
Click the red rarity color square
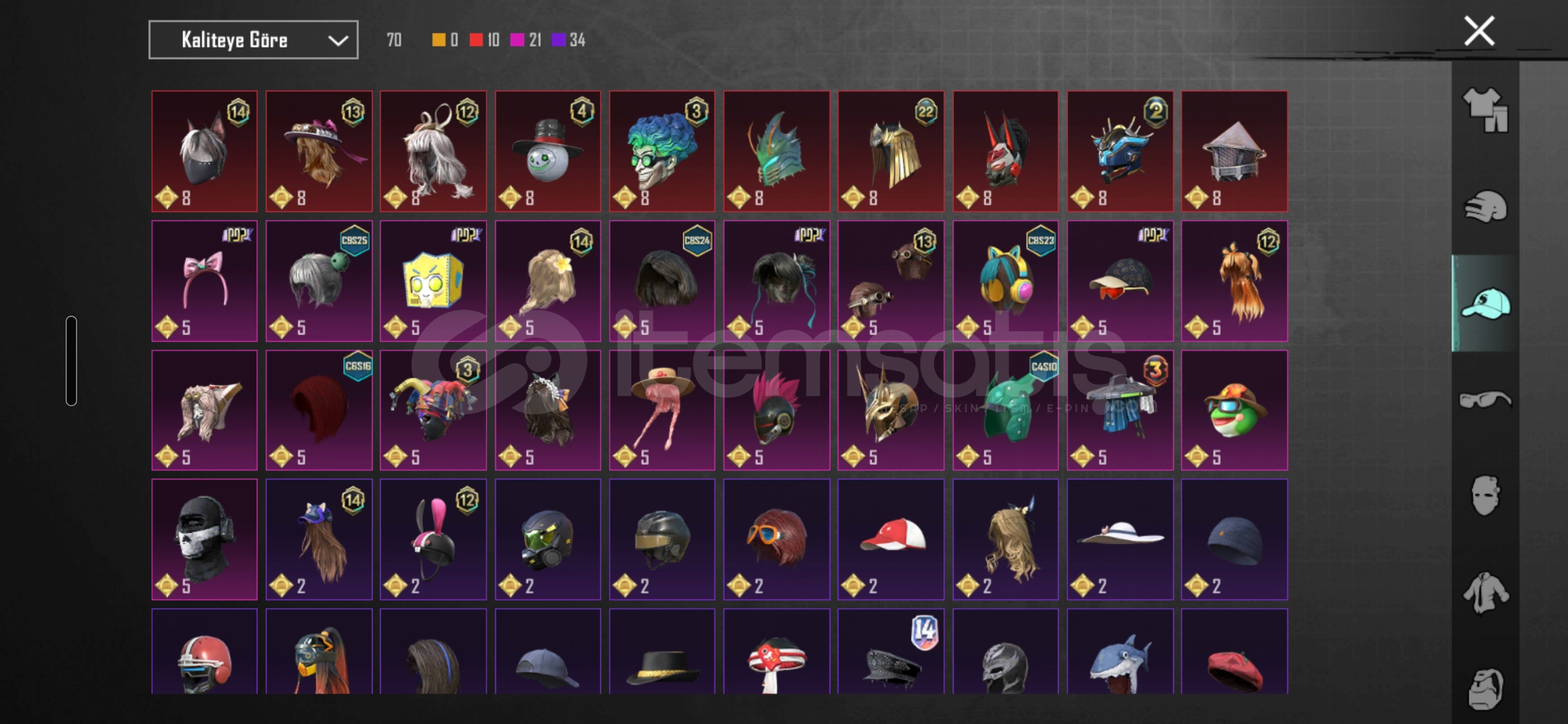pos(476,40)
